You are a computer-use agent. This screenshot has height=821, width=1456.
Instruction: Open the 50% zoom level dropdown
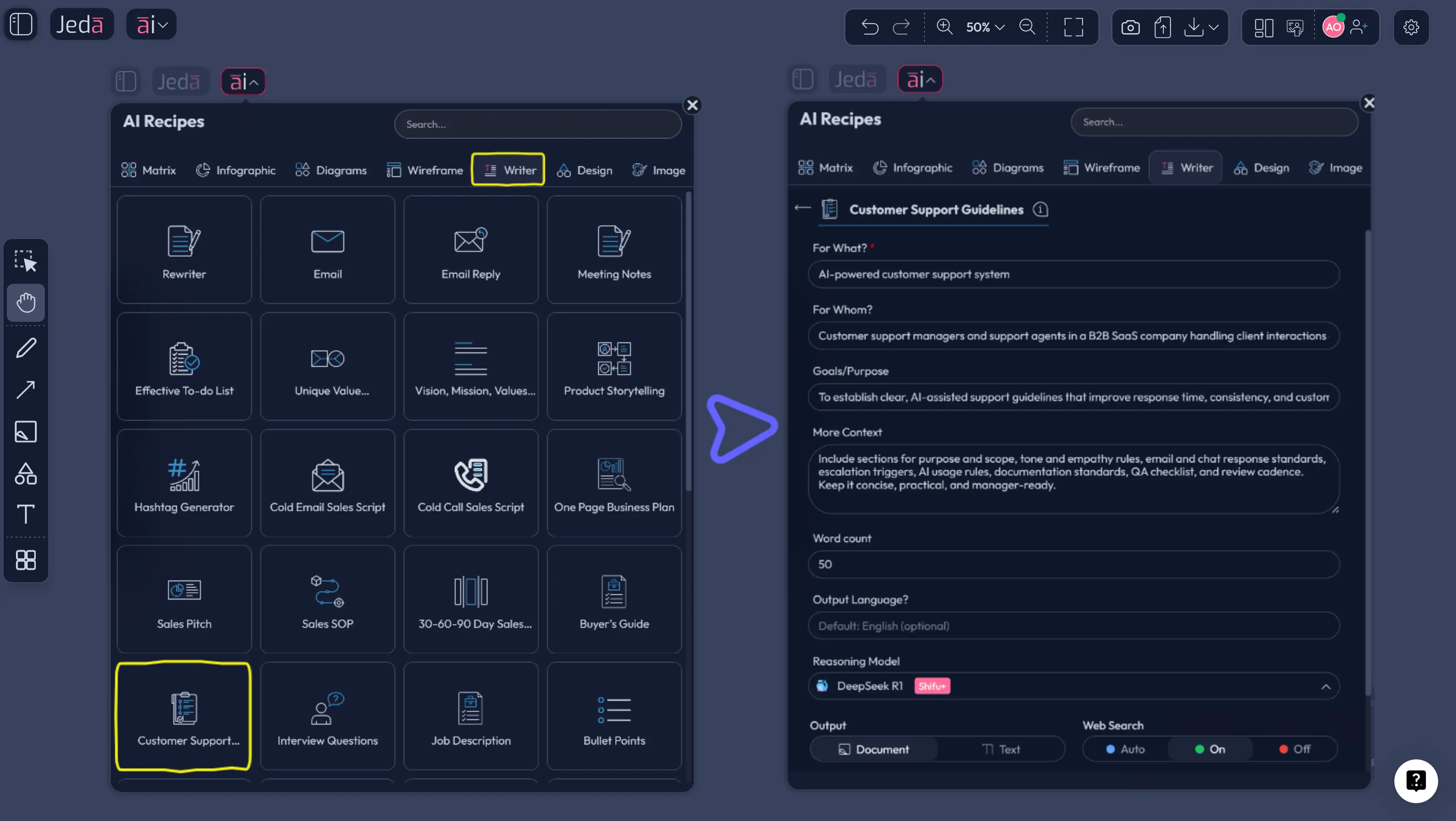(x=985, y=27)
